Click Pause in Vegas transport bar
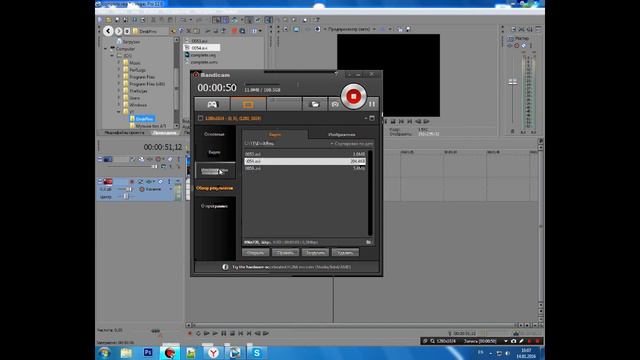Screen dimensions: 640x360 (x=224, y=333)
